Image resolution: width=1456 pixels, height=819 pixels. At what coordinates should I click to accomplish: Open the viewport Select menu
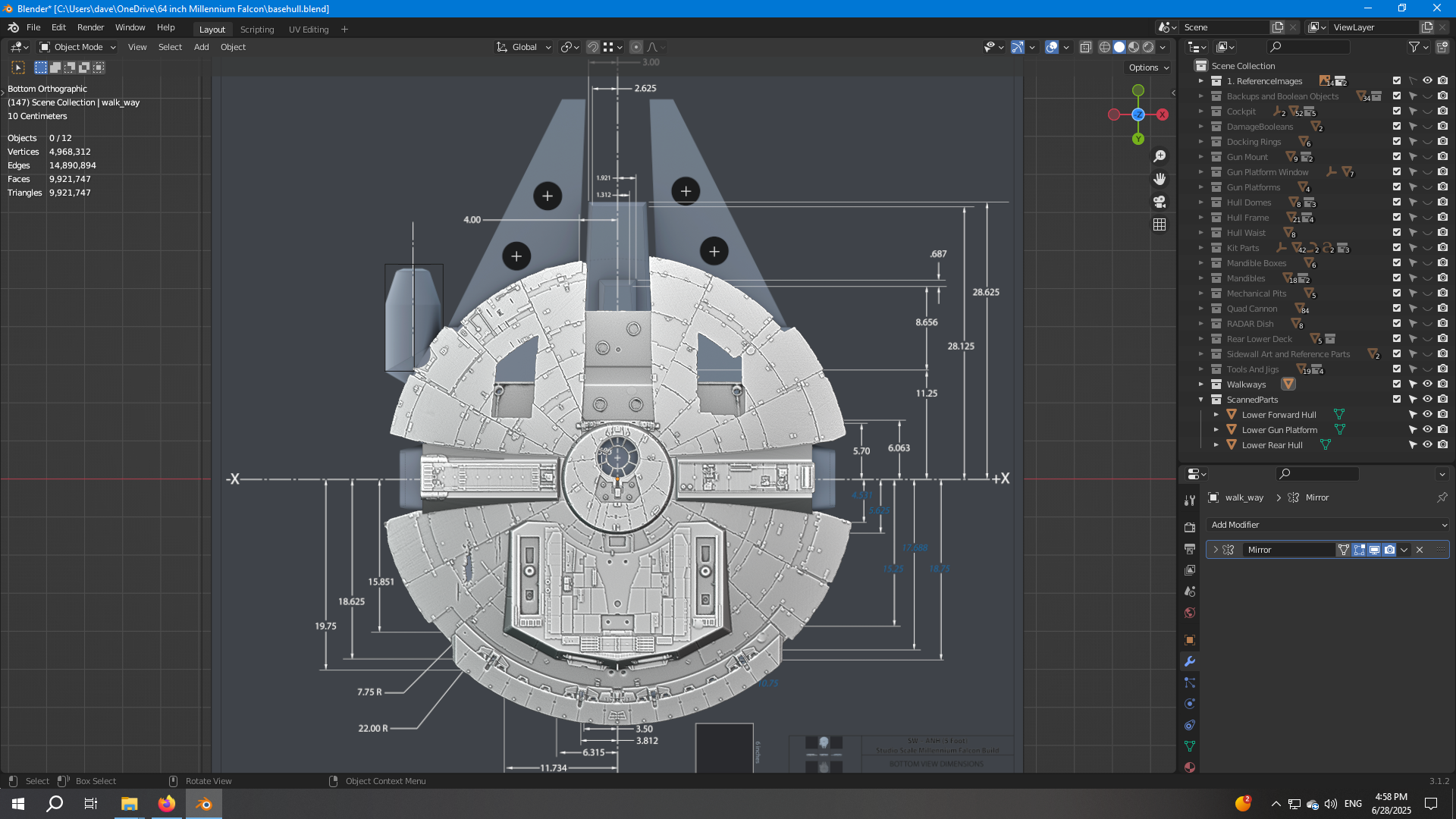(x=170, y=47)
